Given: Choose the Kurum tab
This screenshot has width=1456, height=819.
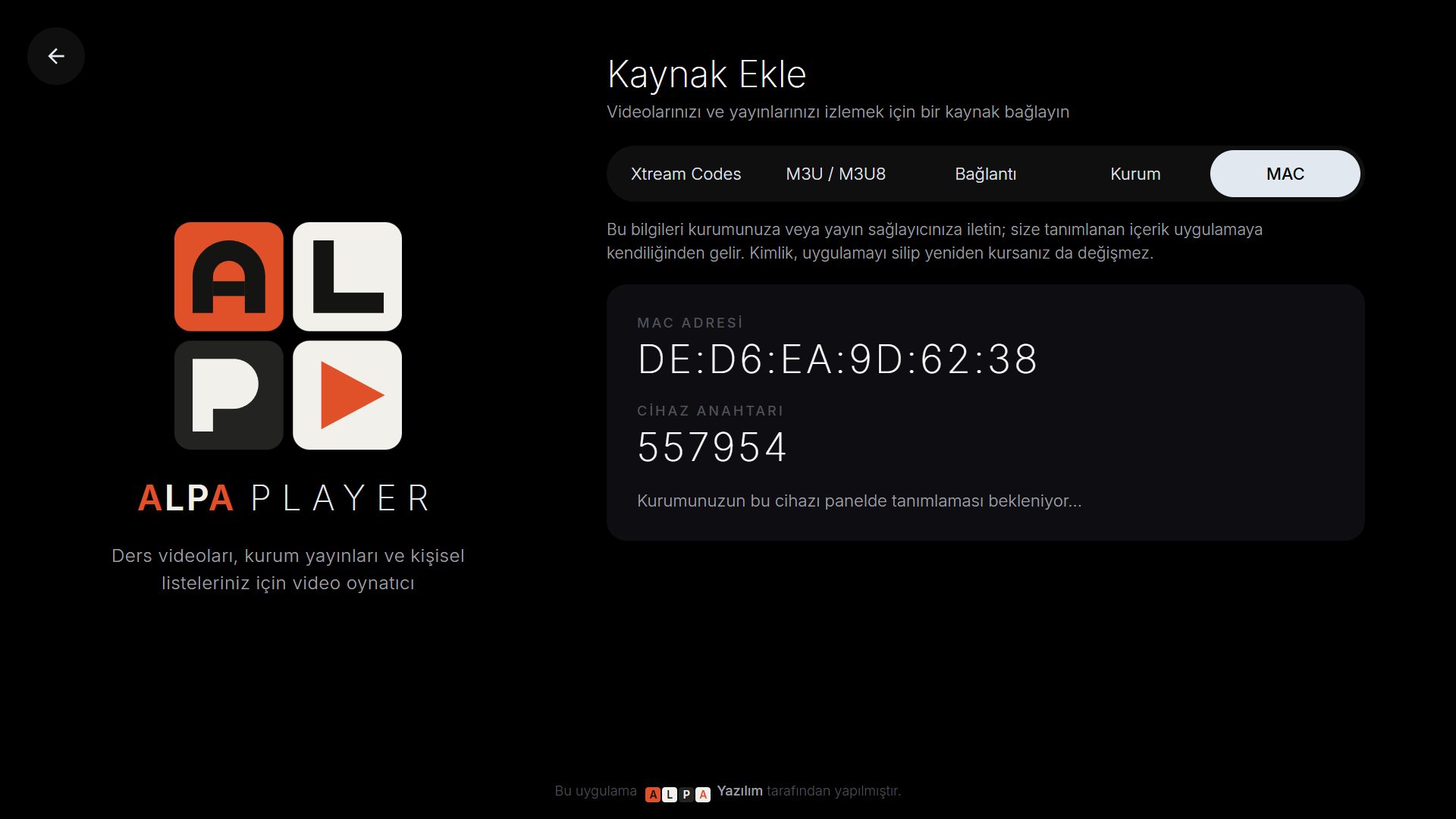Looking at the screenshot, I should (x=1135, y=174).
